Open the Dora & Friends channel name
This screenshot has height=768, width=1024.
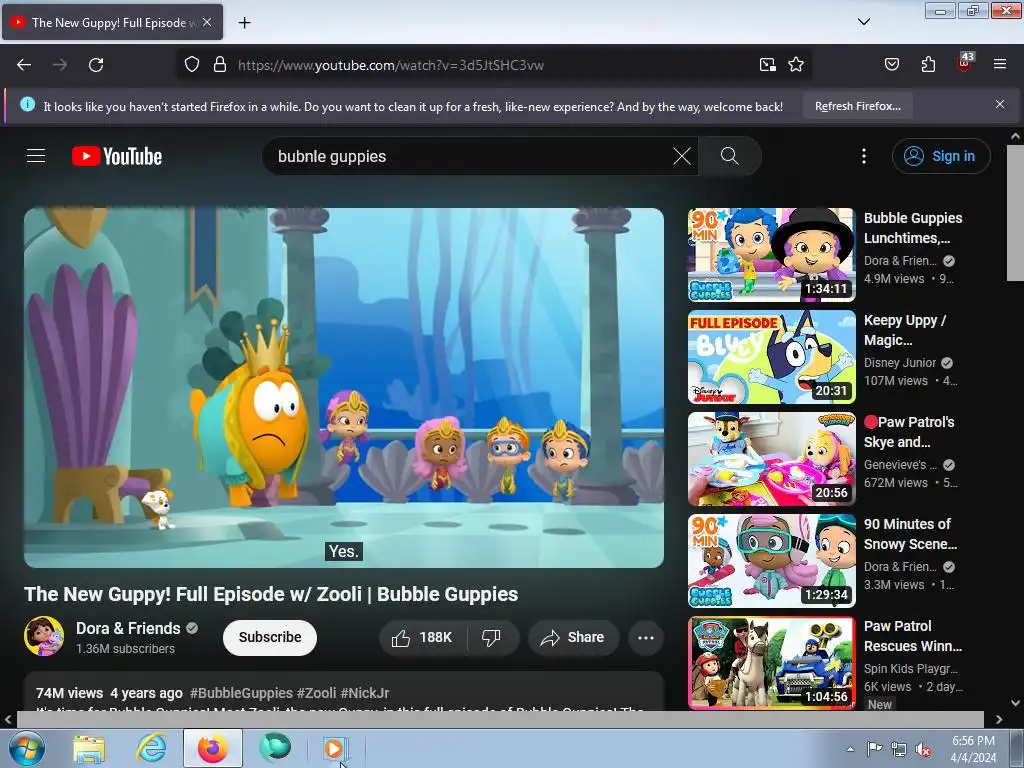pos(128,628)
